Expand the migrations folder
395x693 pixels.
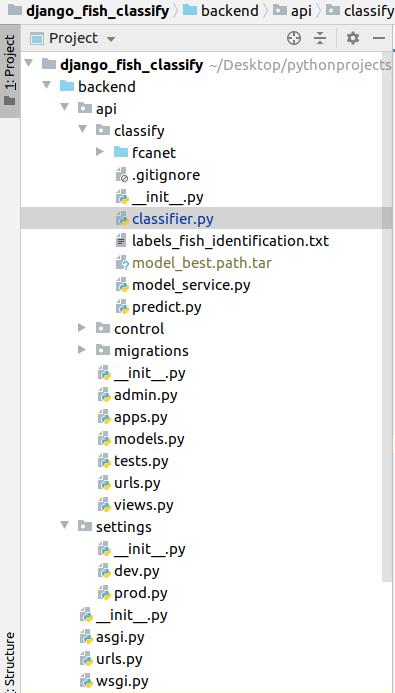point(82,350)
